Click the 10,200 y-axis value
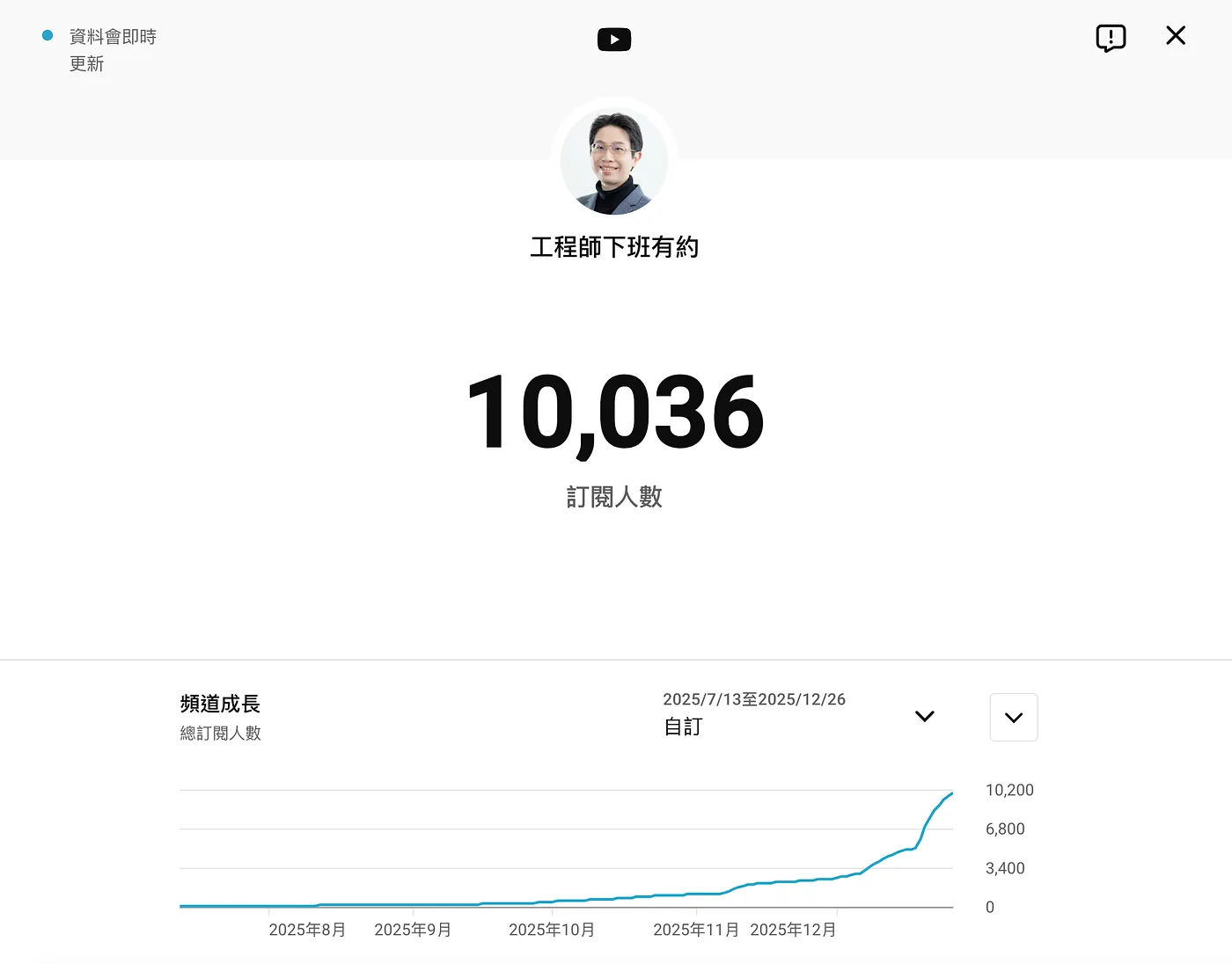The image size is (1232, 964). (x=1009, y=790)
